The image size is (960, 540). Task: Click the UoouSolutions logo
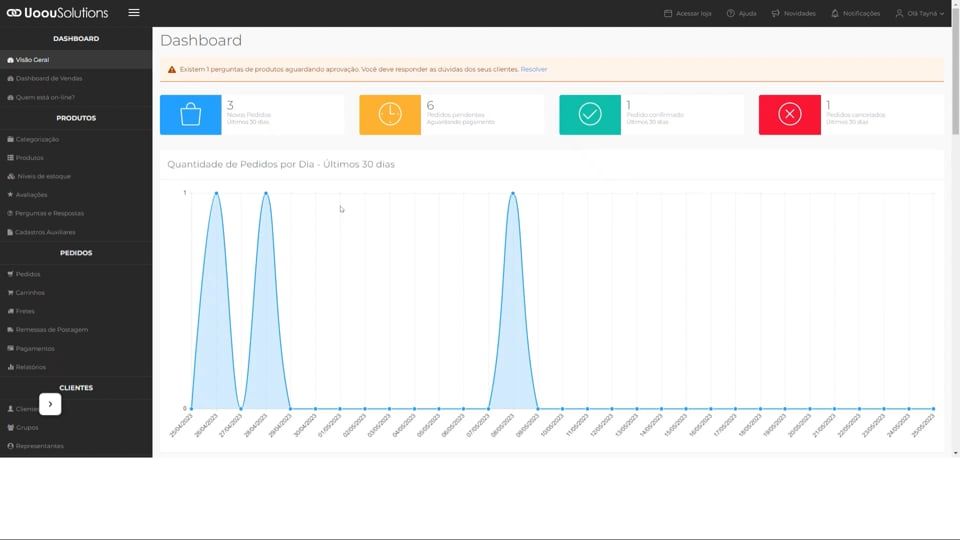(57, 13)
